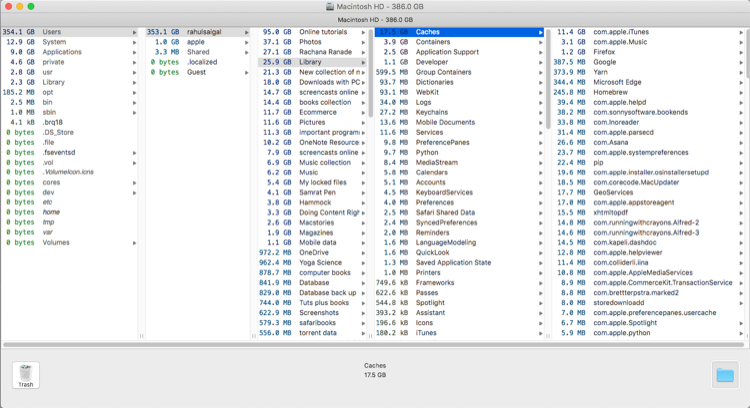Select the Group Containers folder
Screen dimensions: 750x408
[x=460, y=72]
